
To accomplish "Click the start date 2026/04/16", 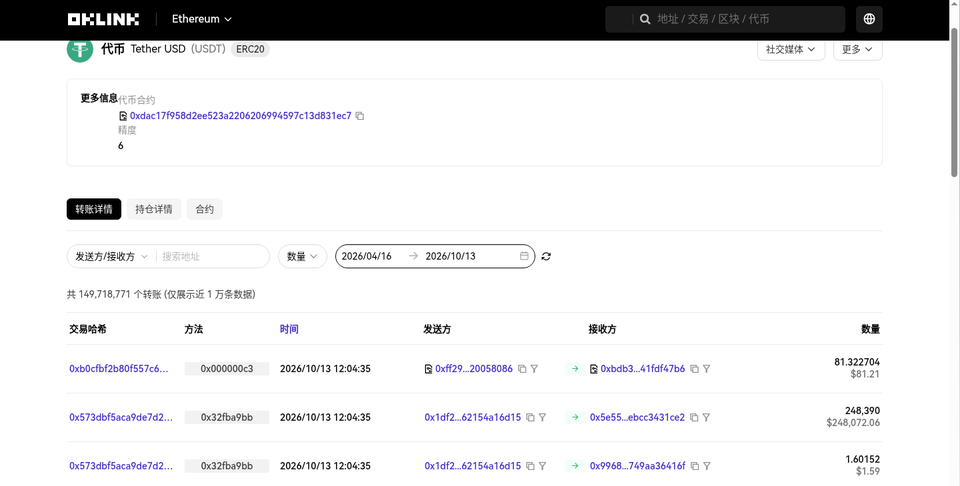I will [x=367, y=256].
